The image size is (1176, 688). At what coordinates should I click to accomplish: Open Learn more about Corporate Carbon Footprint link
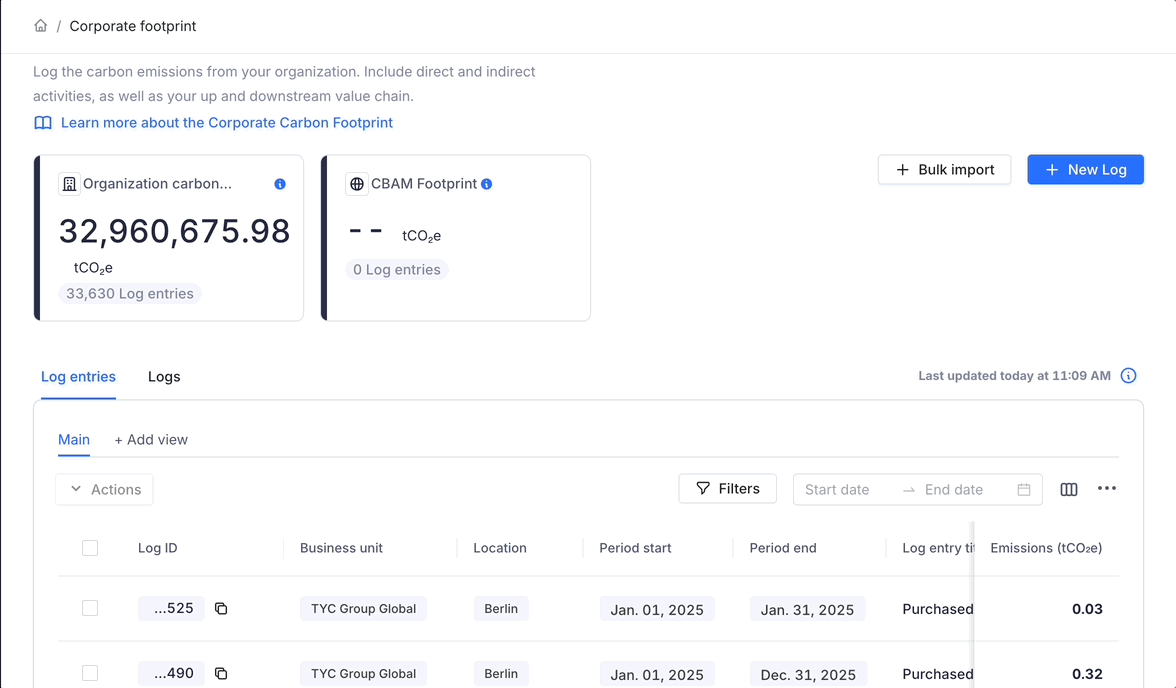(x=226, y=123)
